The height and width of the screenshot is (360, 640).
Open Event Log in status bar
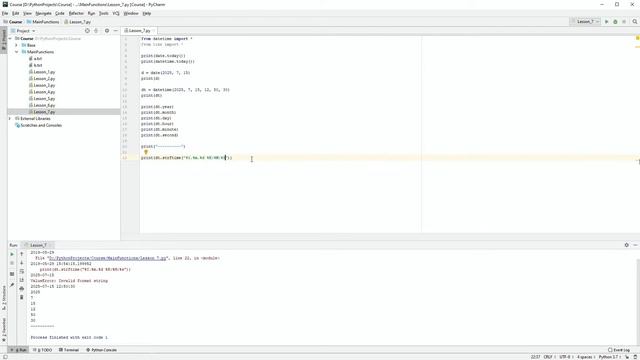pos(619,350)
